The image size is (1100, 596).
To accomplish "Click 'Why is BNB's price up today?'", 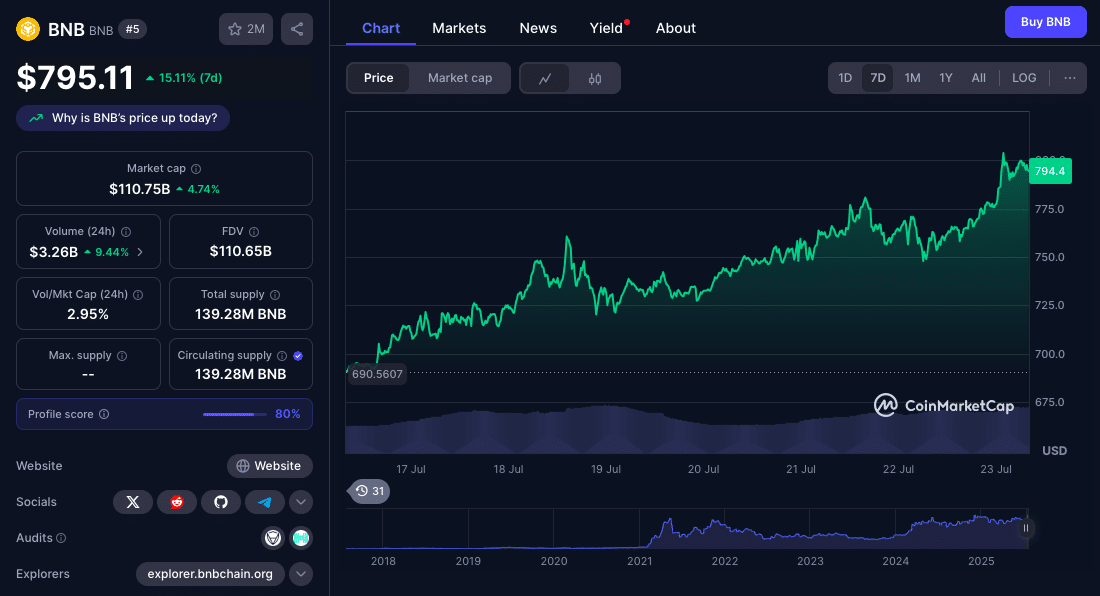I will [x=123, y=118].
